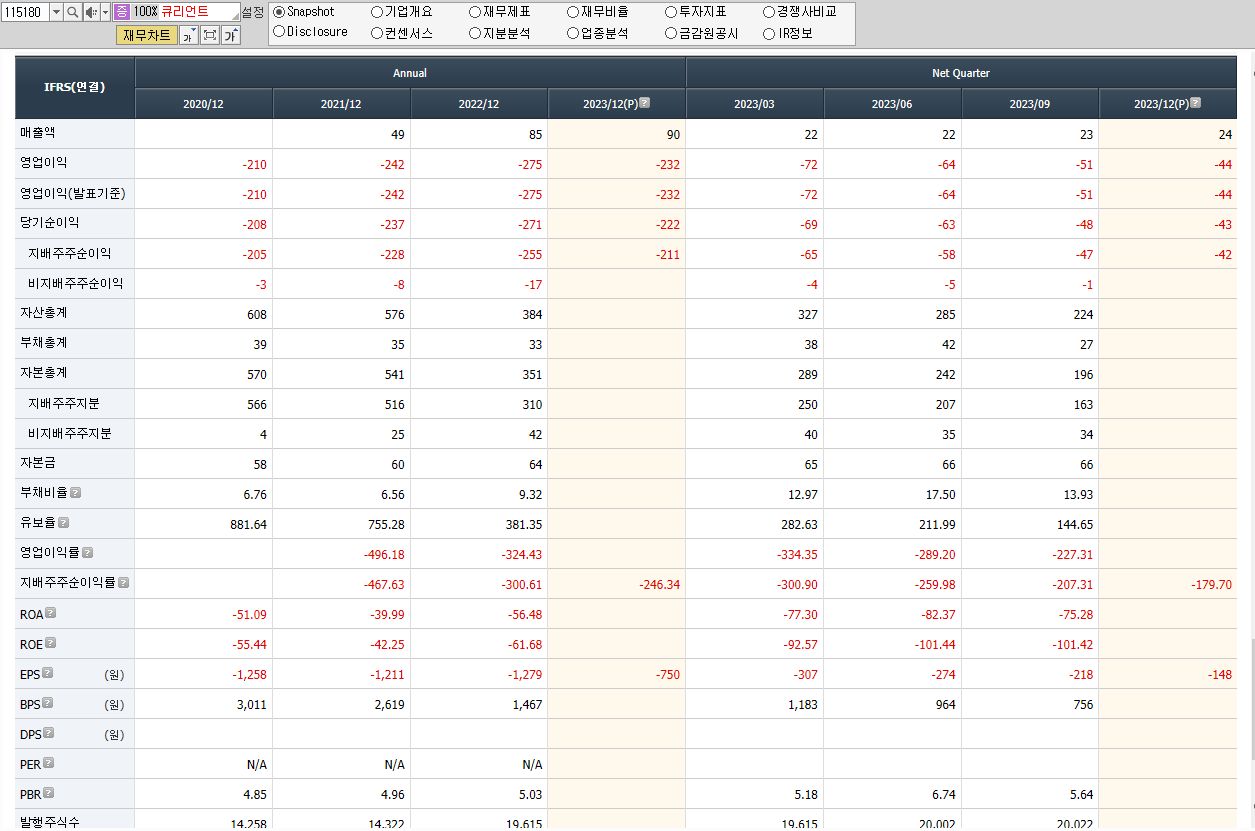Click the 2022/12 column header

479,104
